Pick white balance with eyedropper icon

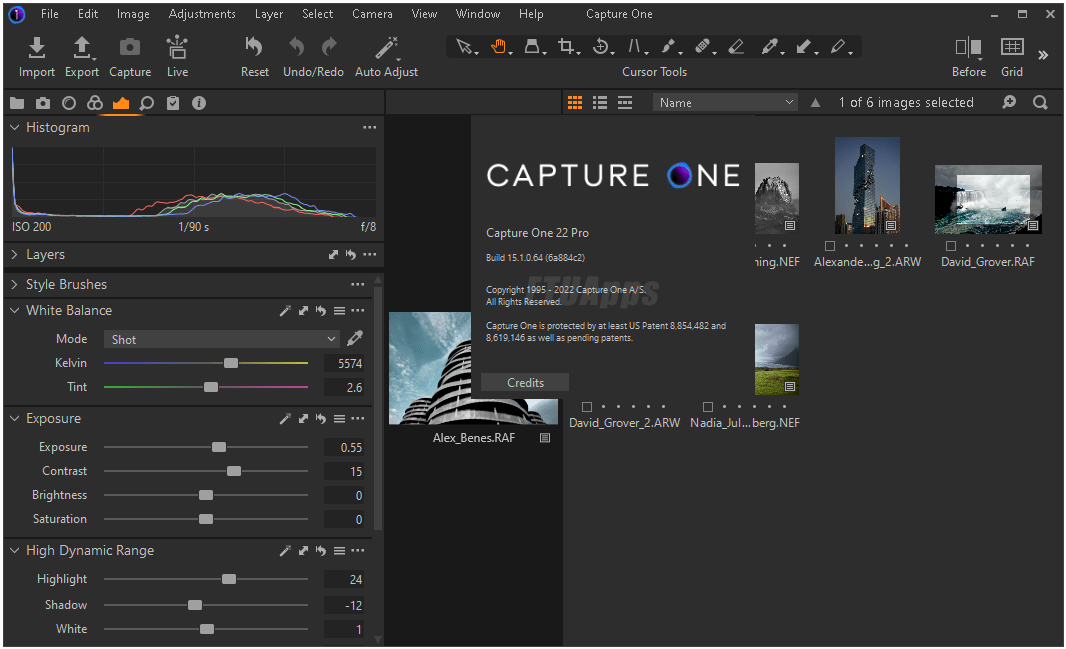(354, 339)
